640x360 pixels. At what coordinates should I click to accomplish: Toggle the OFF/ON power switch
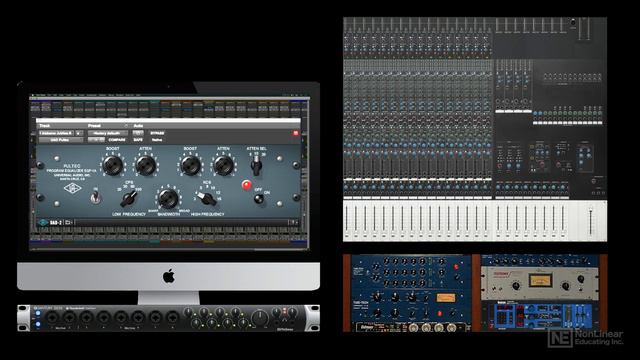click(x=258, y=198)
